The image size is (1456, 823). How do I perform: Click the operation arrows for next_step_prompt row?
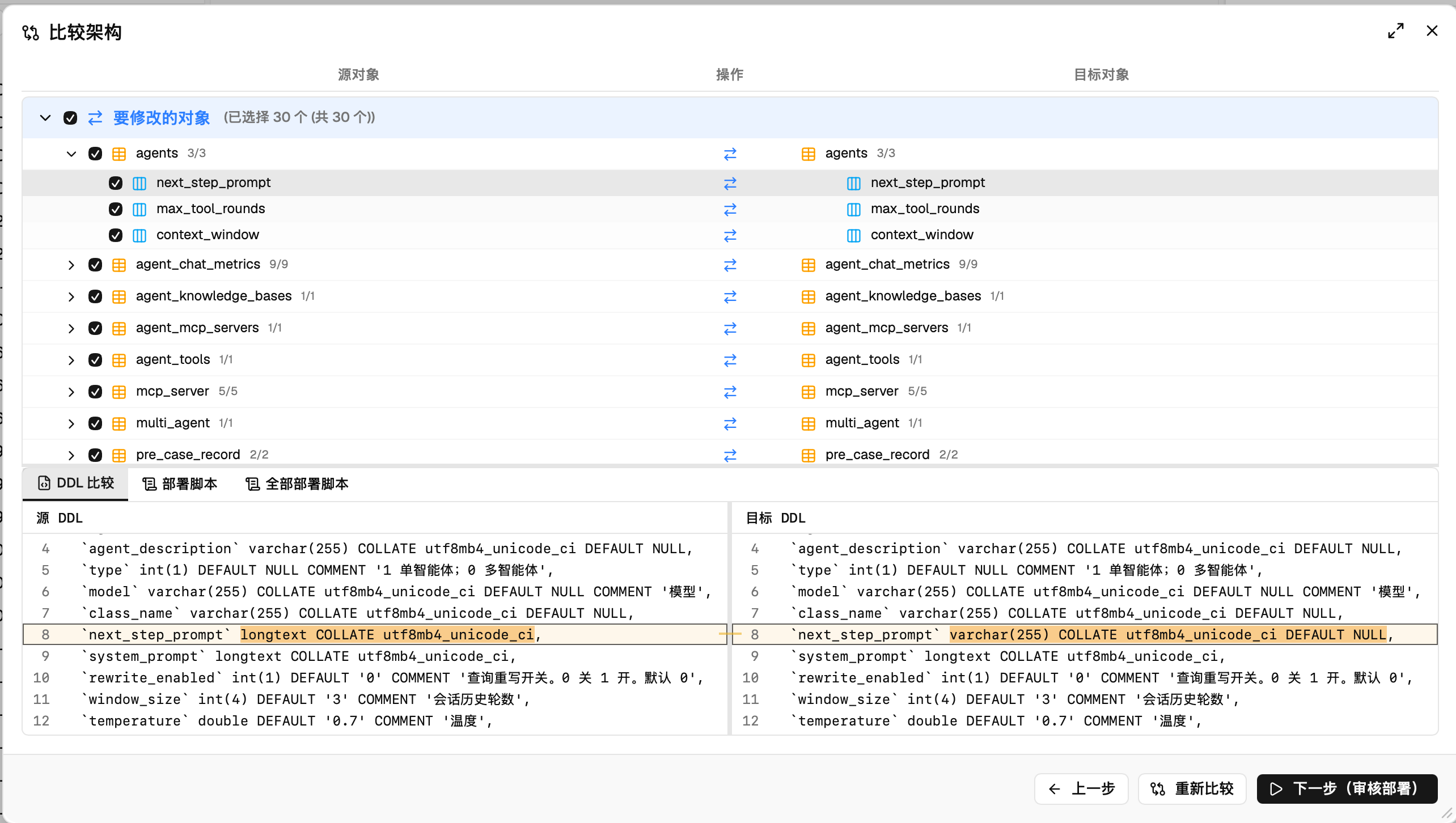point(730,183)
